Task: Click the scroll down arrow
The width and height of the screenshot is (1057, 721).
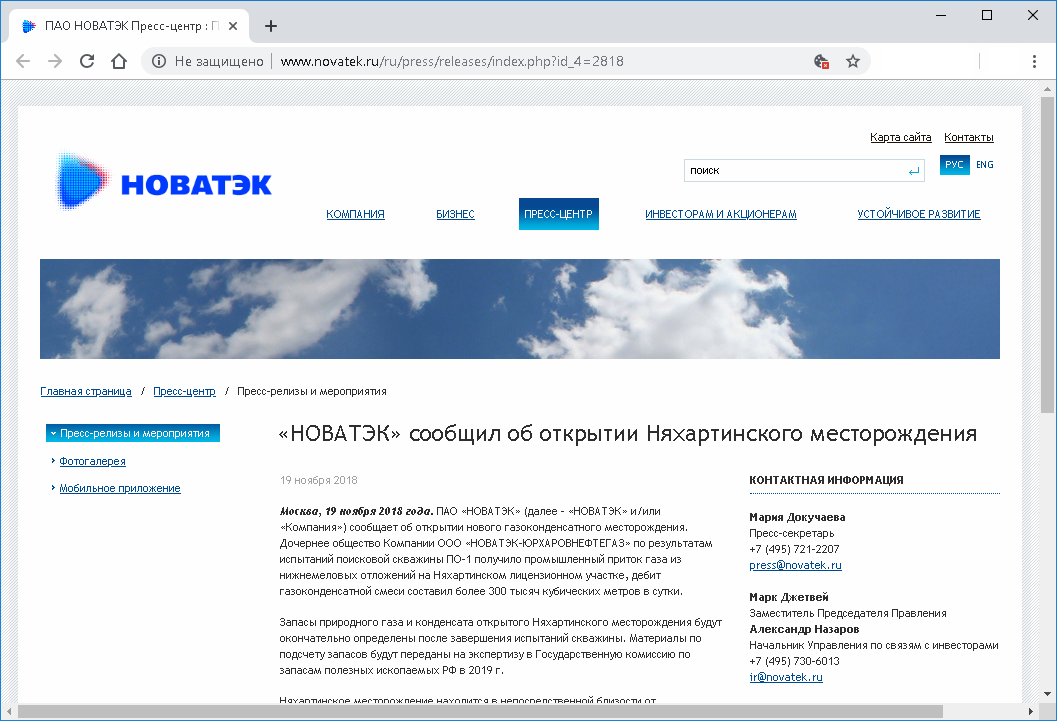Action: tap(1048, 694)
